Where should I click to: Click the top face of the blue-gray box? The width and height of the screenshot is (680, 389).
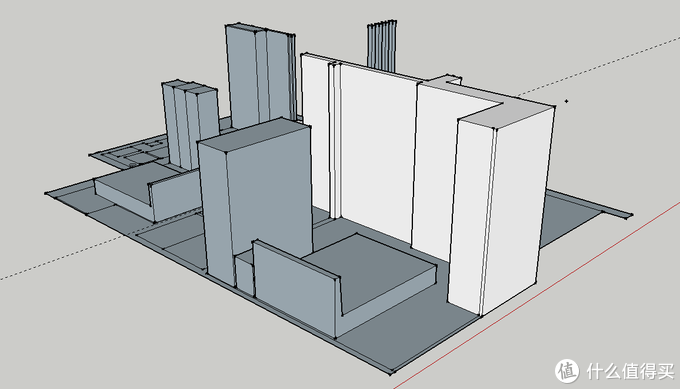tap(254, 134)
